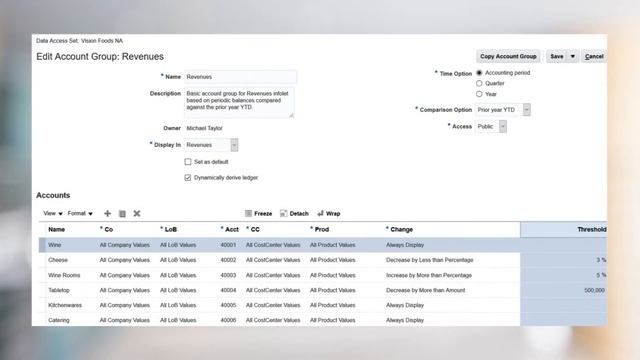Image resolution: width=640 pixels, height=360 pixels.
Task: Click the 500,000 threshold value
Action: pos(594,290)
